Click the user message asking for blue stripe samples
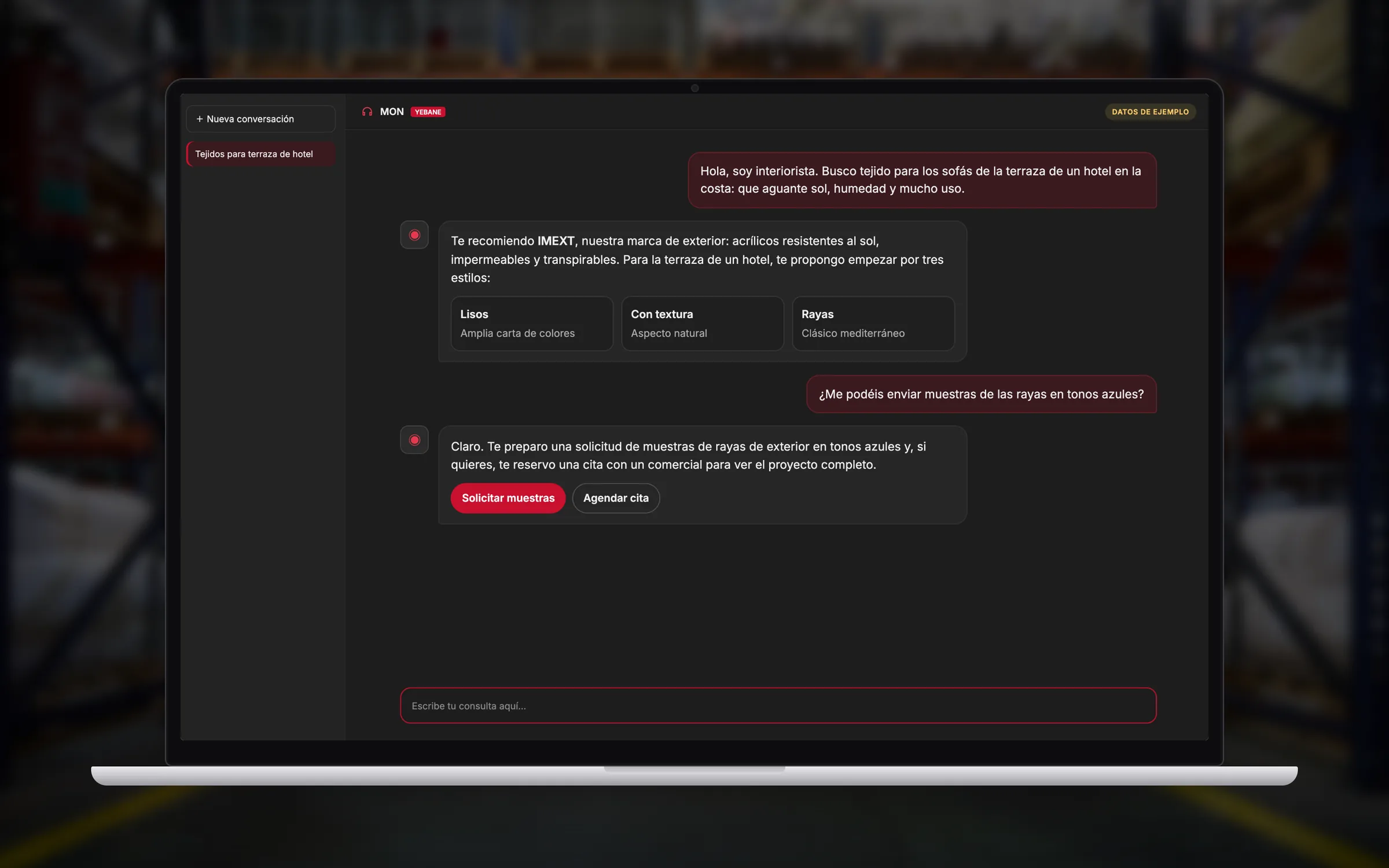 [x=982, y=394]
